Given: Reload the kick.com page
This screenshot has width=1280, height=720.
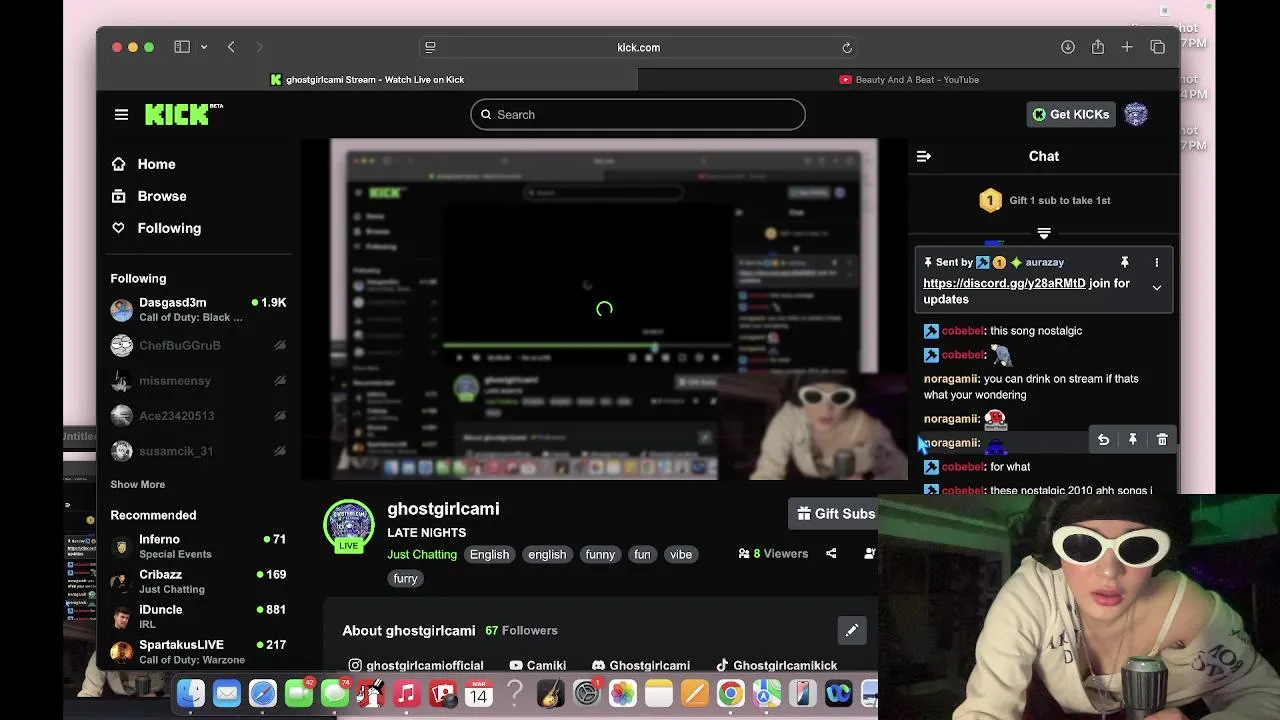Looking at the screenshot, I should click(847, 47).
